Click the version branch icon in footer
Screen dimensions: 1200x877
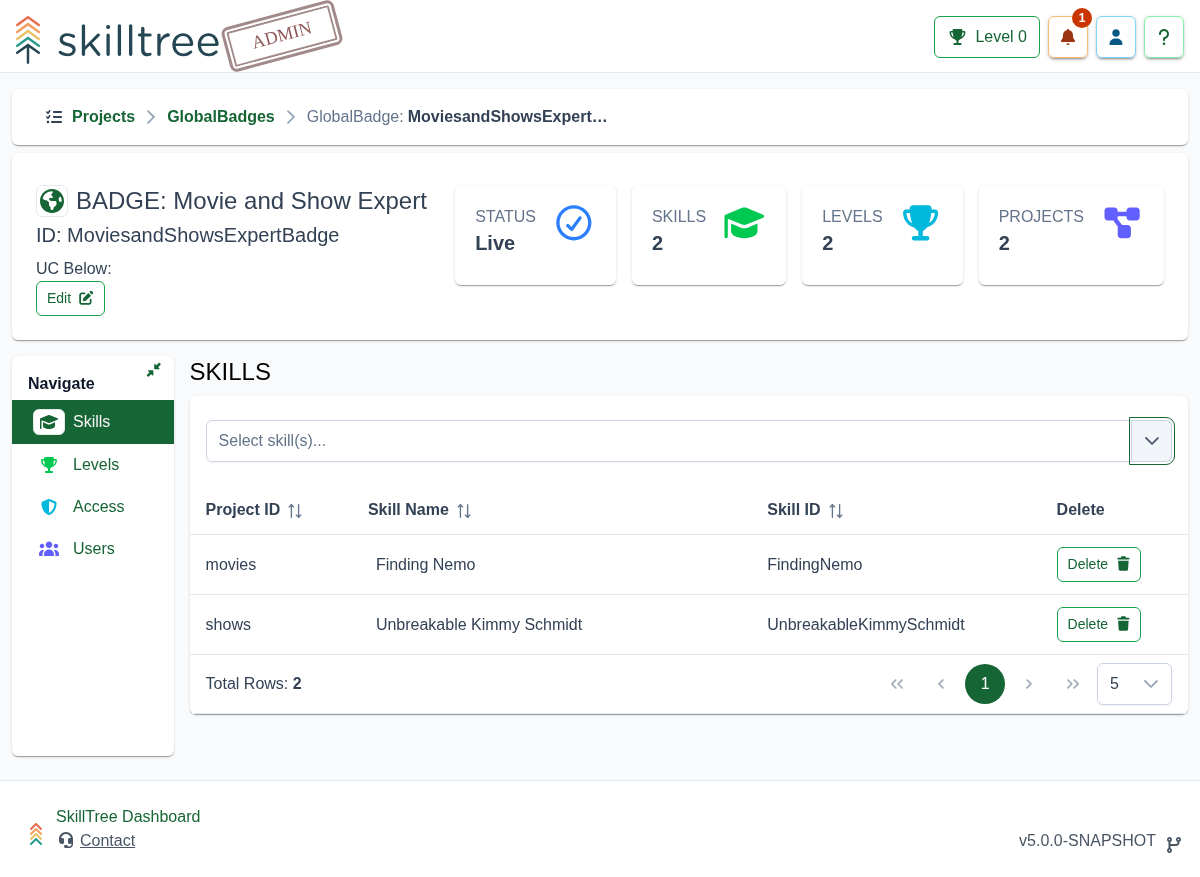1174,844
